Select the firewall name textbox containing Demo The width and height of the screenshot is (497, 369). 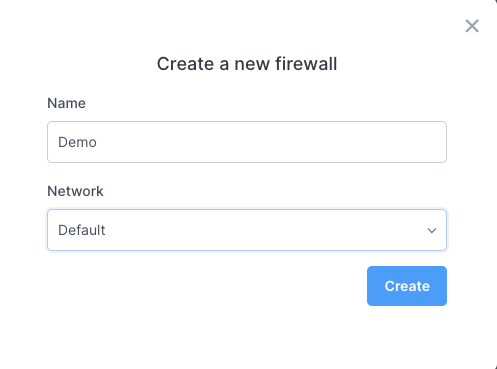click(247, 142)
